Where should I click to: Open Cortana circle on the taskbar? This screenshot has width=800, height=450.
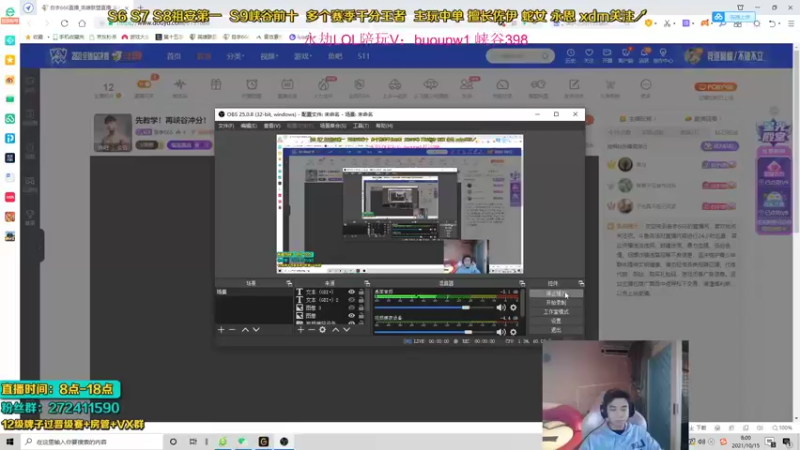tap(173, 441)
